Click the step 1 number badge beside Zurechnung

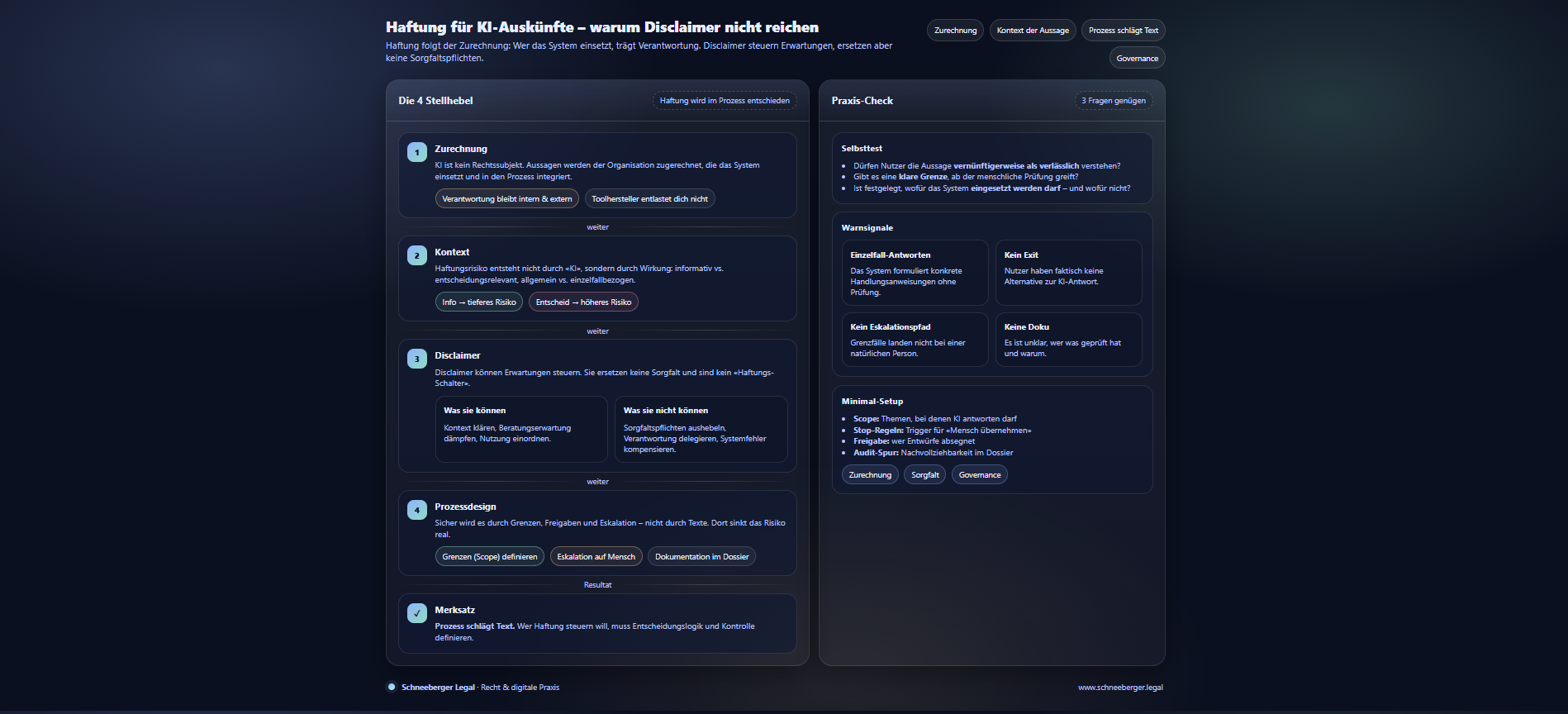pyautogui.click(x=417, y=152)
